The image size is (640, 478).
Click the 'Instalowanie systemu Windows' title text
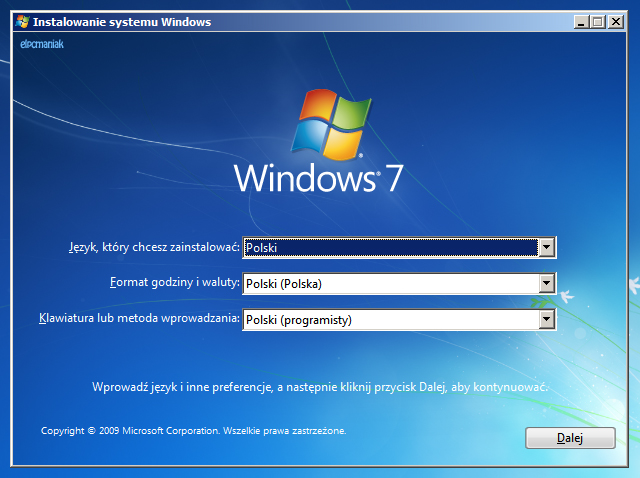pyautogui.click(x=122, y=21)
